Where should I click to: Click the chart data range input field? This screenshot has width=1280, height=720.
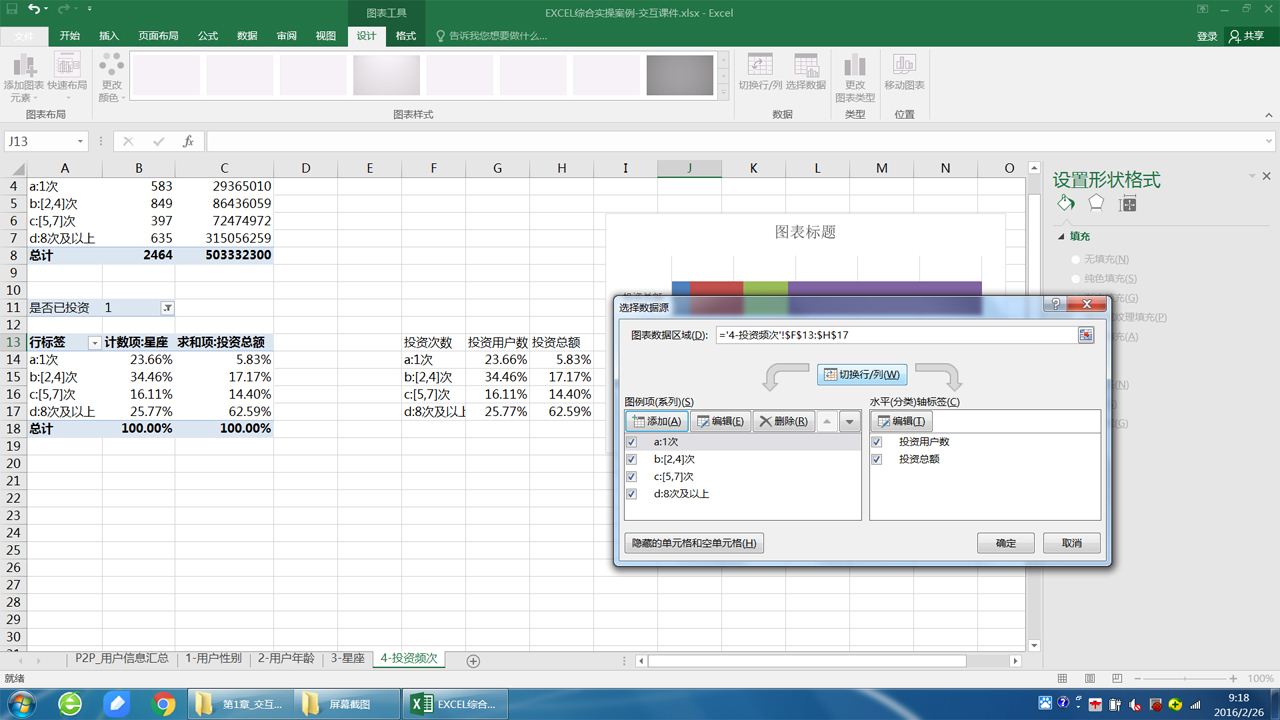click(x=895, y=335)
